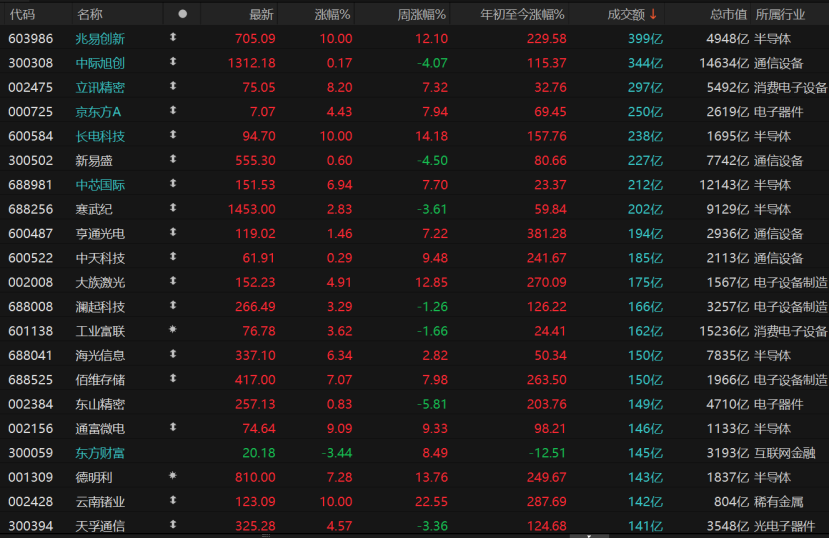The image size is (830, 539).
Task: Sort by 周涨幅% column header
Action: coord(422,14)
